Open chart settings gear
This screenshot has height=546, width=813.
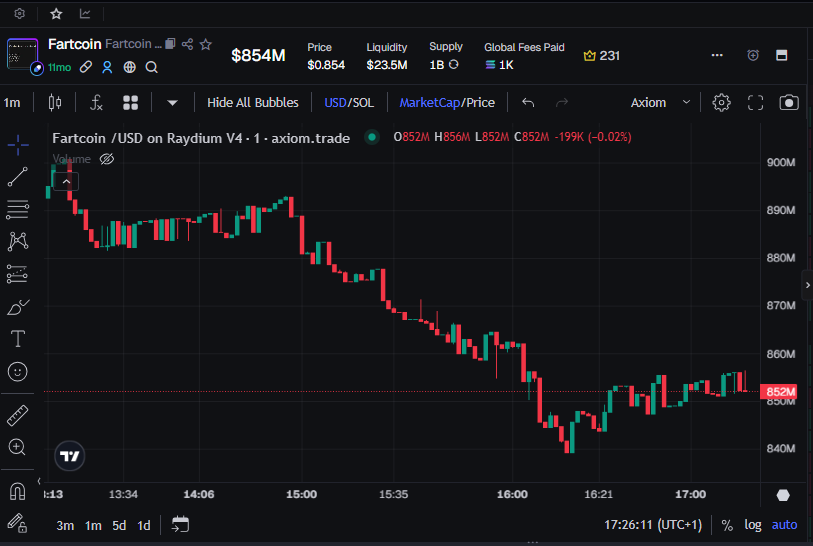tap(721, 103)
